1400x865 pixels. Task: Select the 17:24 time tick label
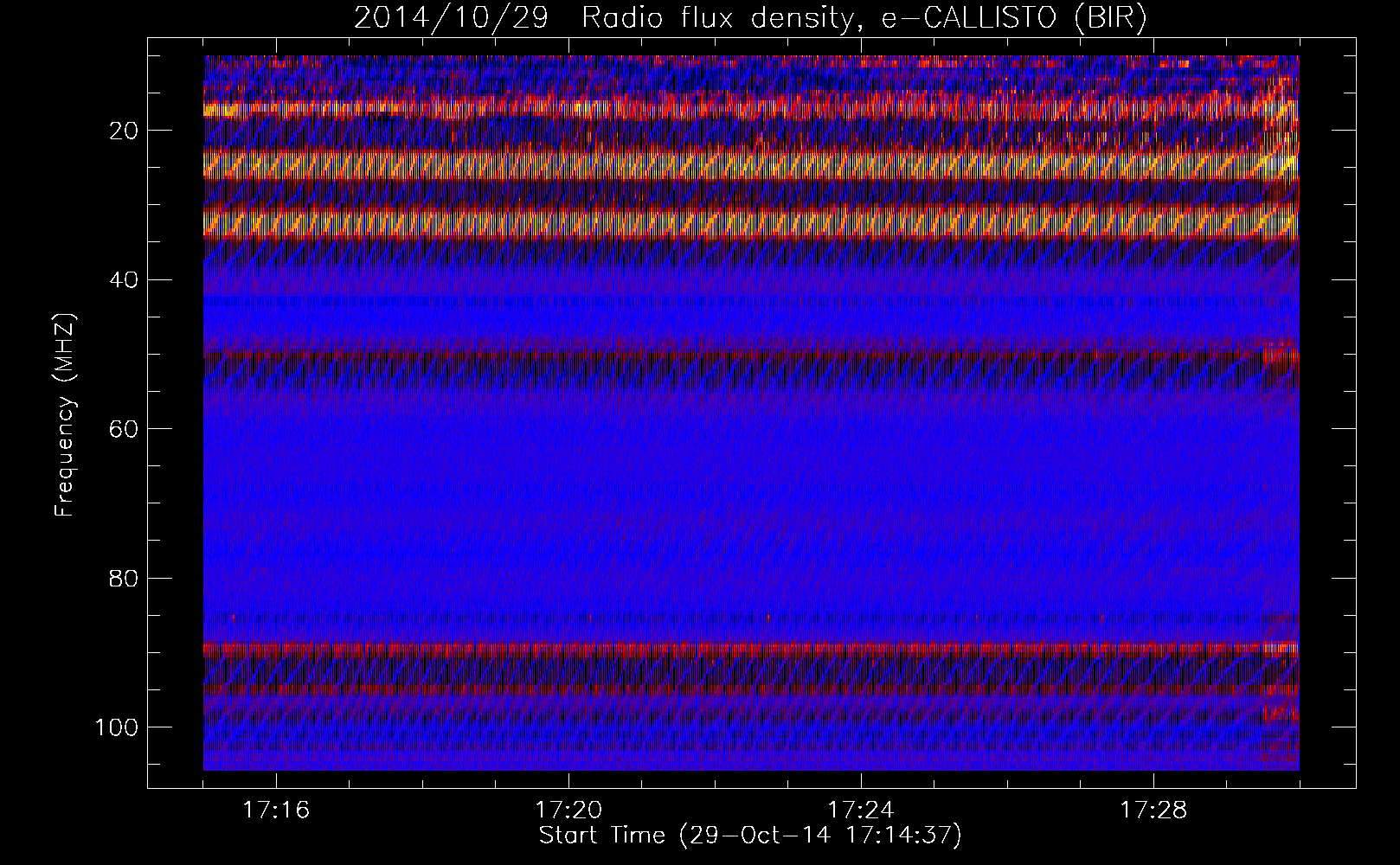click(x=861, y=811)
